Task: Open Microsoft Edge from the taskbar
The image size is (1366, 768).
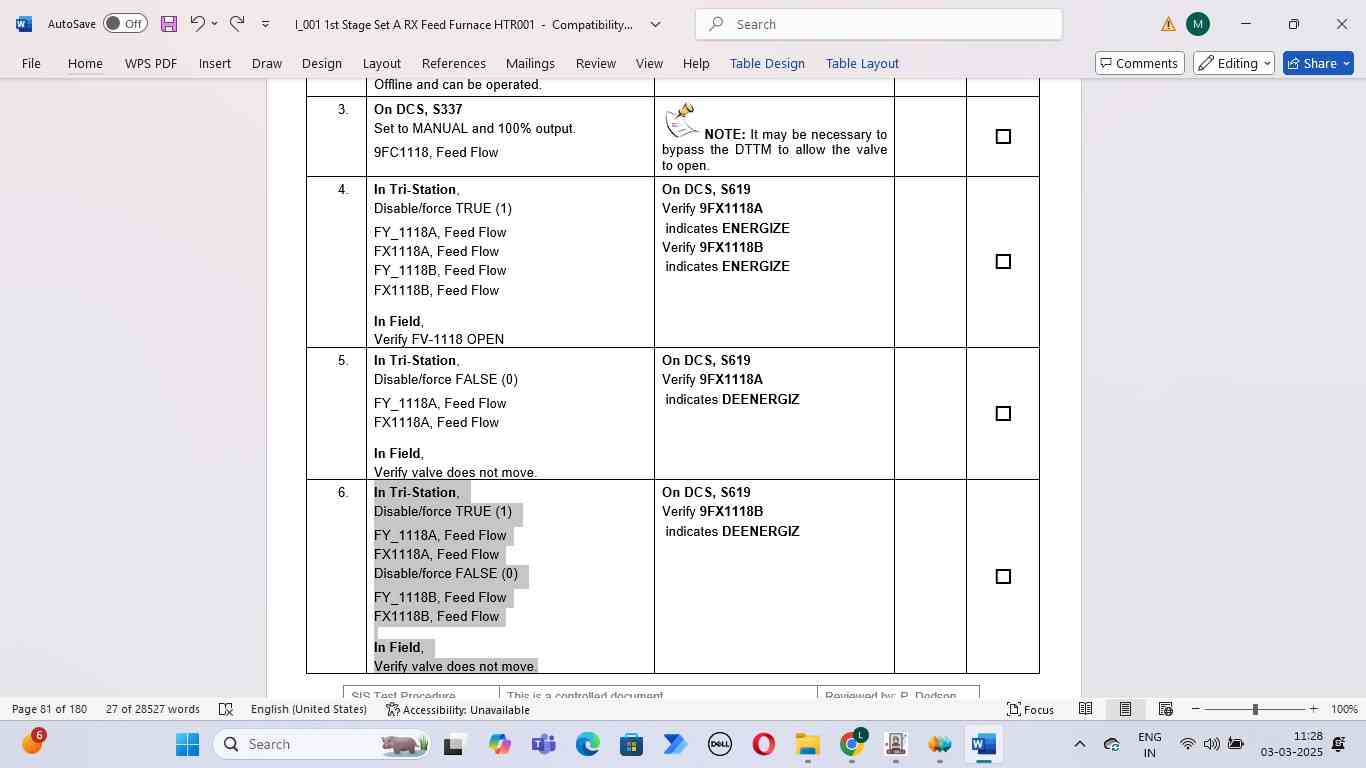Action: point(588,744)
